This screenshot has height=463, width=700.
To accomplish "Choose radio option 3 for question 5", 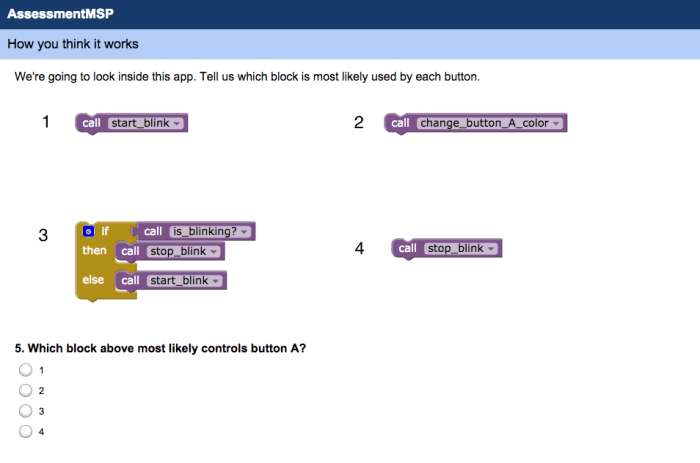I will (26, 411).
